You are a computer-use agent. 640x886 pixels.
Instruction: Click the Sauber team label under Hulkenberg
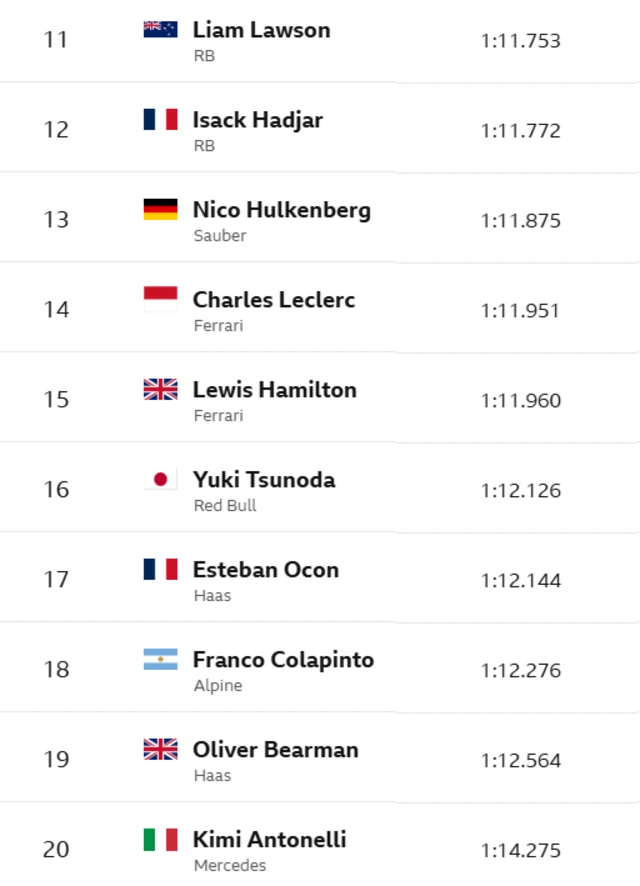pyautogui.click(x=220, y=236)
